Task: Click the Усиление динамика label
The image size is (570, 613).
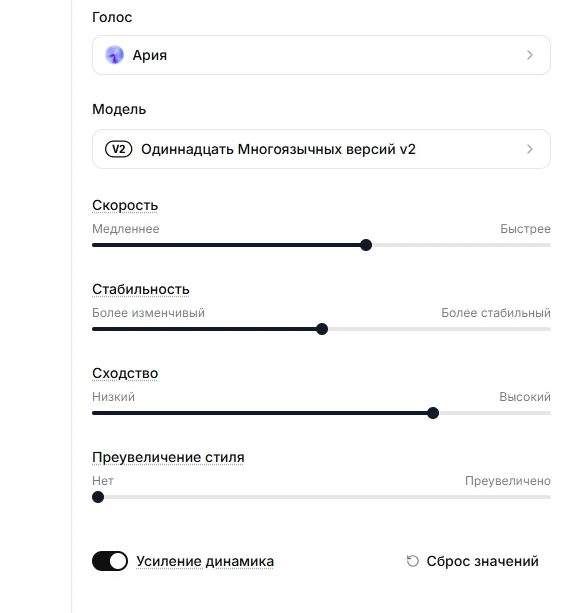Action: [205, 561]
